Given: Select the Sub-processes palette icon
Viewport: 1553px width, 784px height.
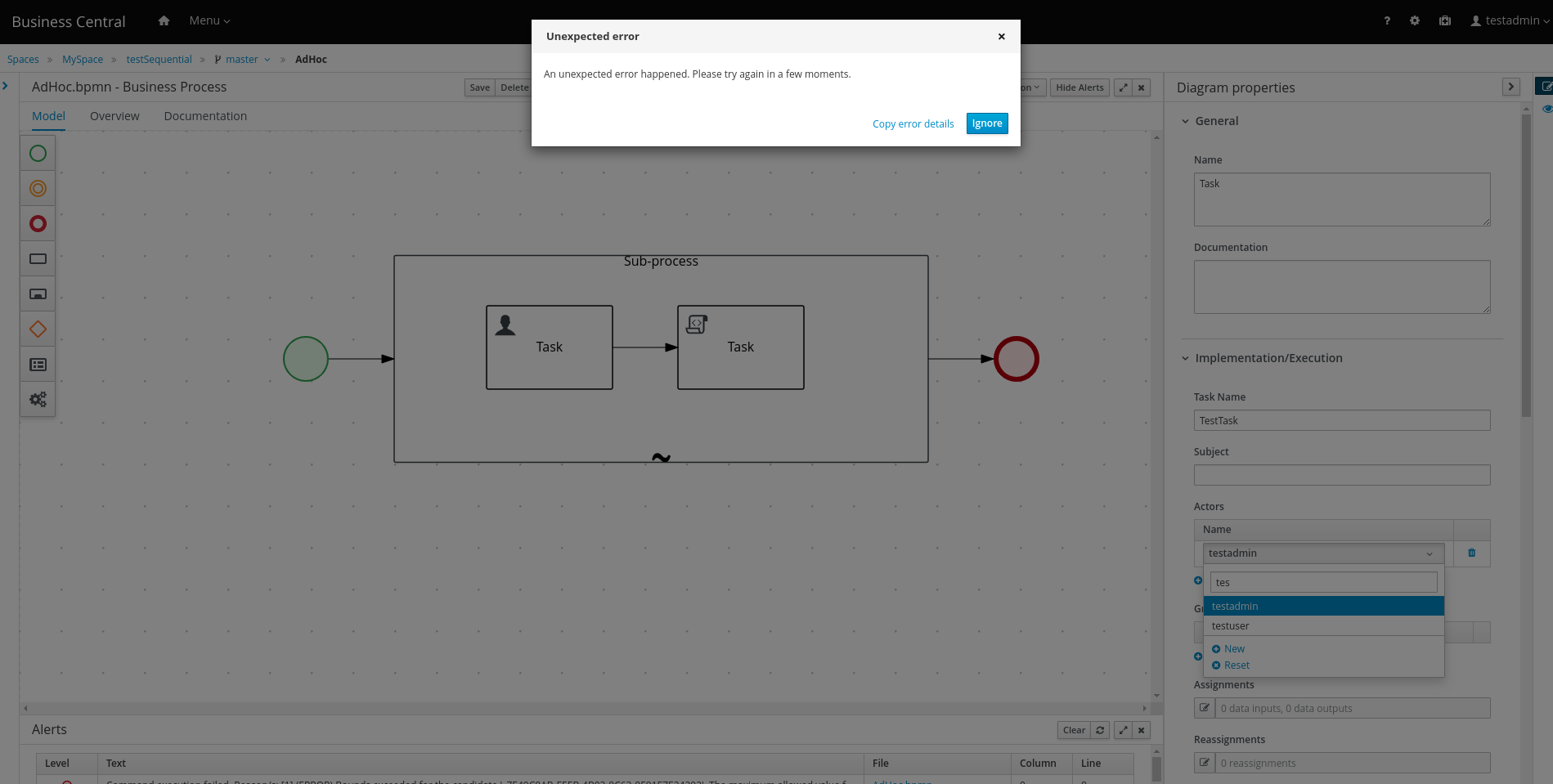Looking at the screenshot, I should point(38,293).
